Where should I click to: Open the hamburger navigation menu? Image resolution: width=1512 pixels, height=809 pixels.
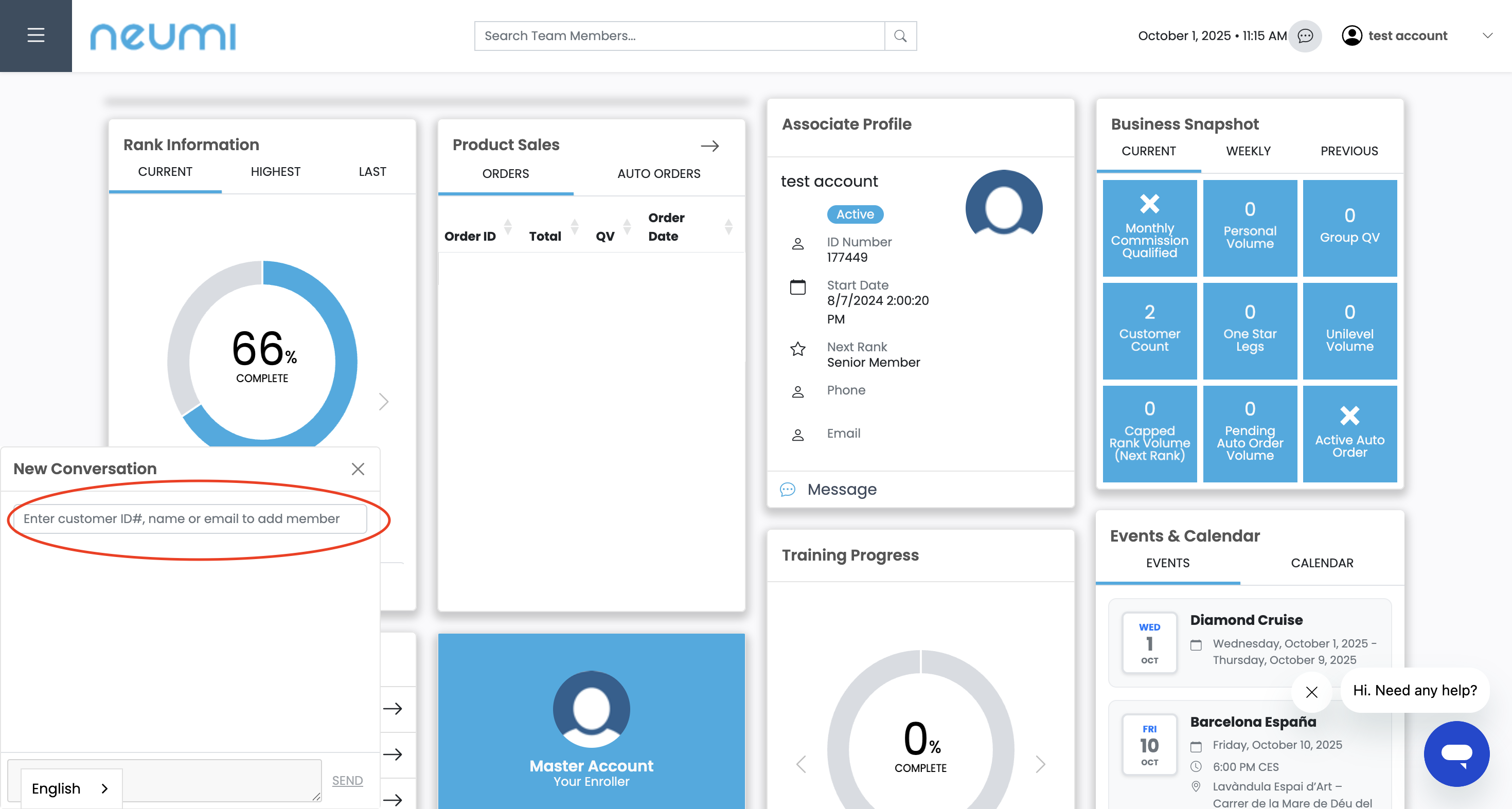click(36, 36)
